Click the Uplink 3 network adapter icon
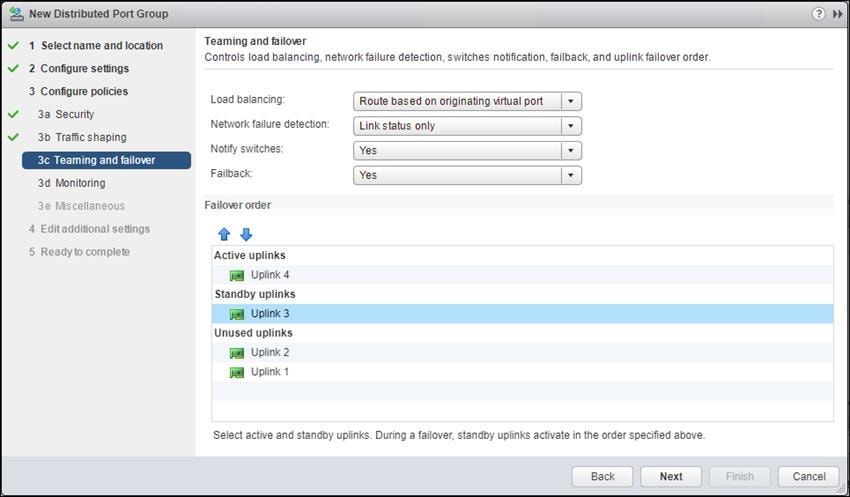 [x=237, y=314]
